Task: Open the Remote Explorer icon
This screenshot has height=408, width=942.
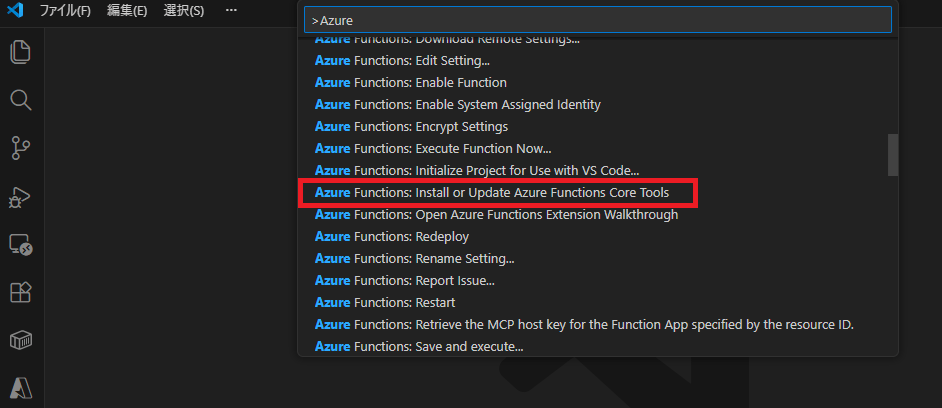Action: click(x=21, y=244)
